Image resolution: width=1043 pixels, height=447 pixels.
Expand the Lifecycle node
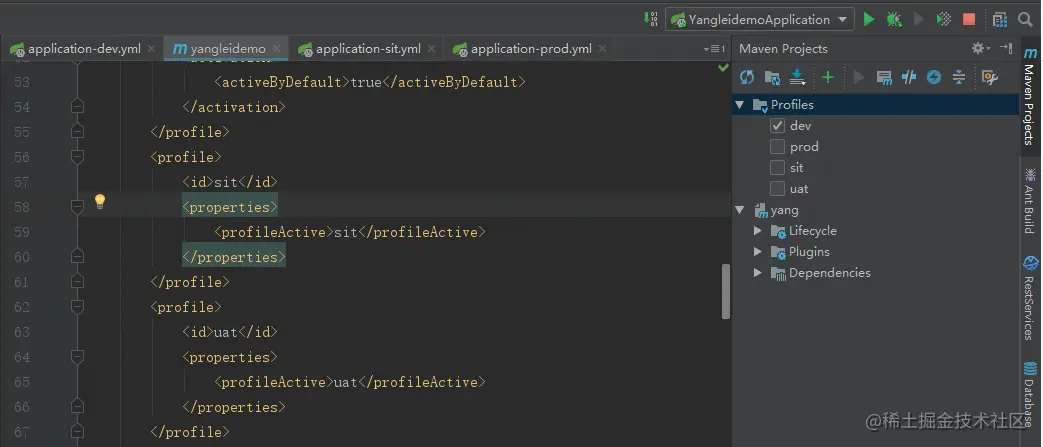tap(758, 231)
